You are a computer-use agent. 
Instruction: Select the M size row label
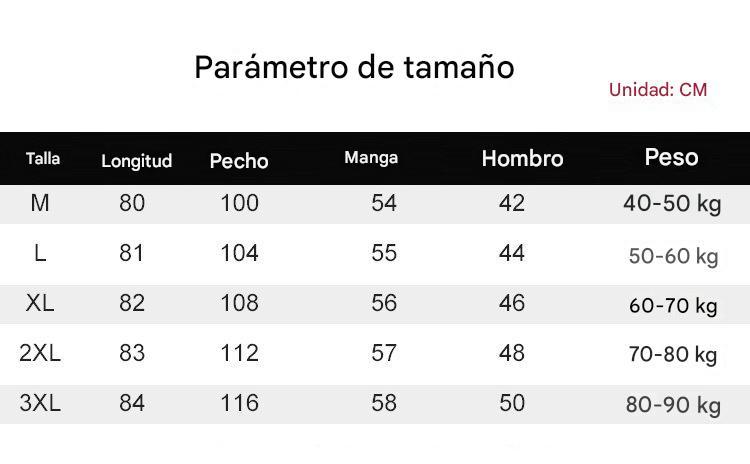pos(40,203)
